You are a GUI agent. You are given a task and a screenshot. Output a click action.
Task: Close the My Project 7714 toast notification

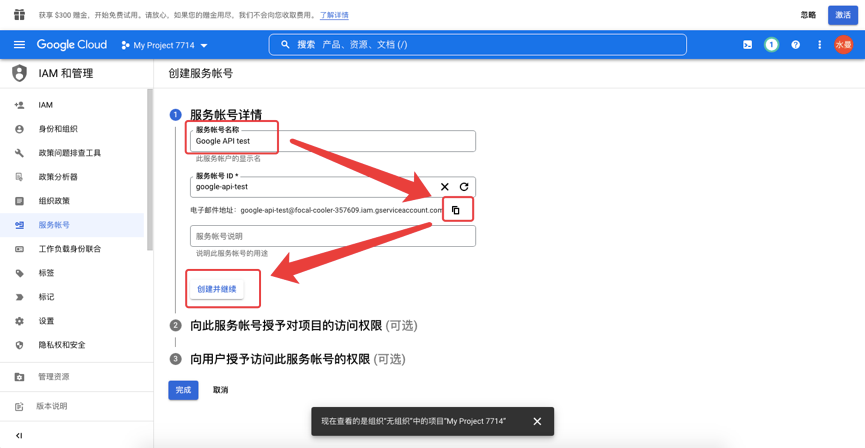[x=537, y=422]
